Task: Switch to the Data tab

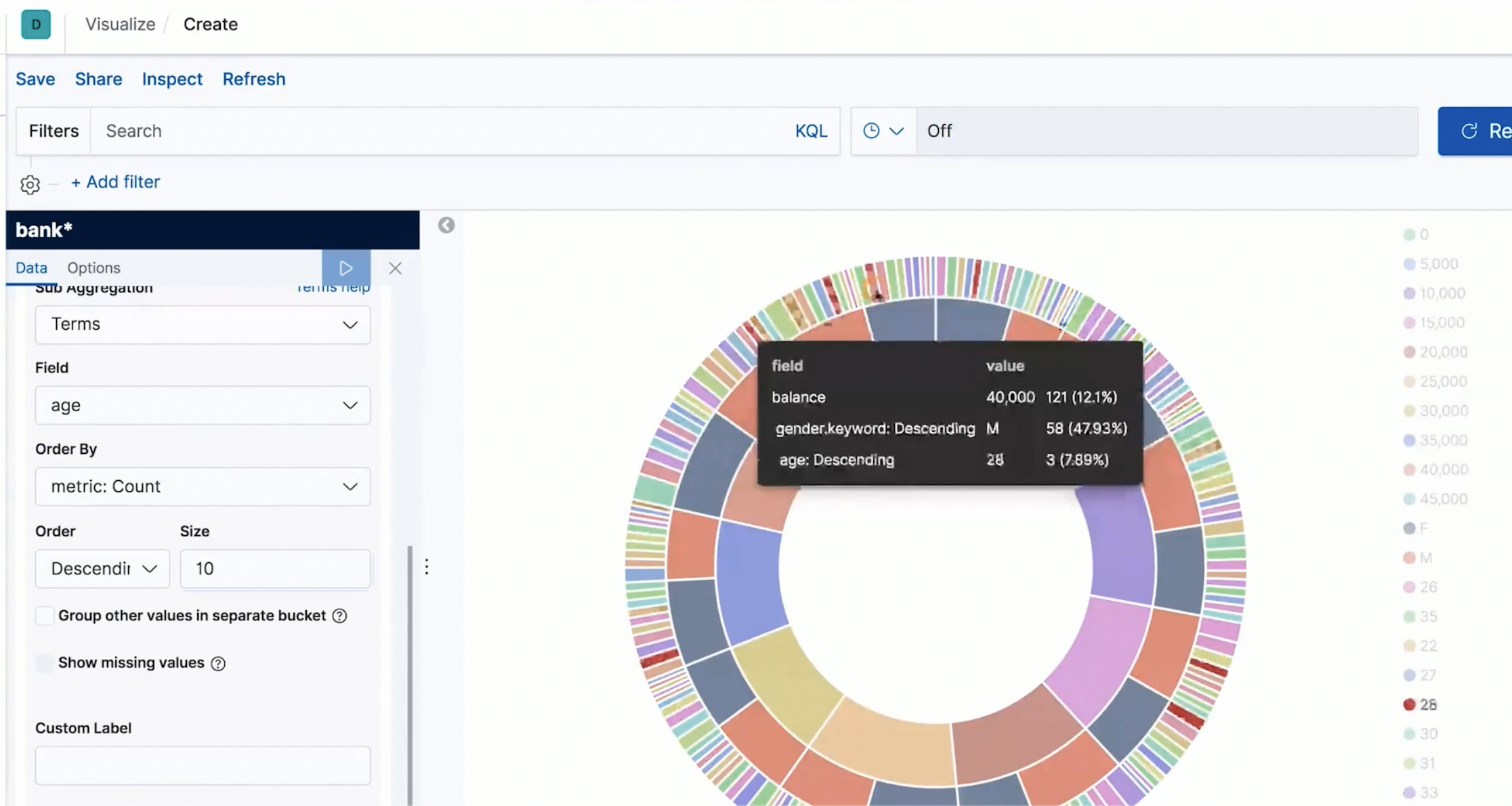Action: (x=31, y=268)
